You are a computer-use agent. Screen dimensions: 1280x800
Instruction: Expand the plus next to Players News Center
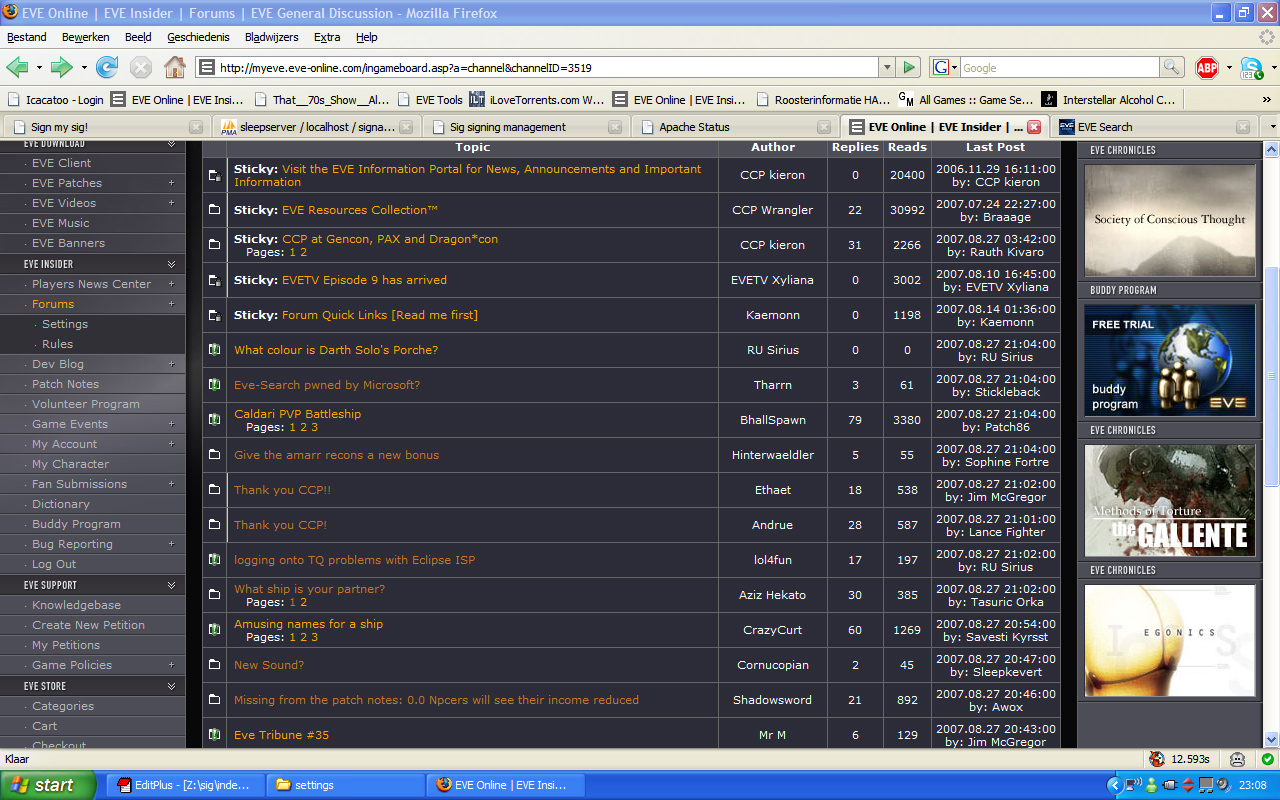tap(171, 284)
